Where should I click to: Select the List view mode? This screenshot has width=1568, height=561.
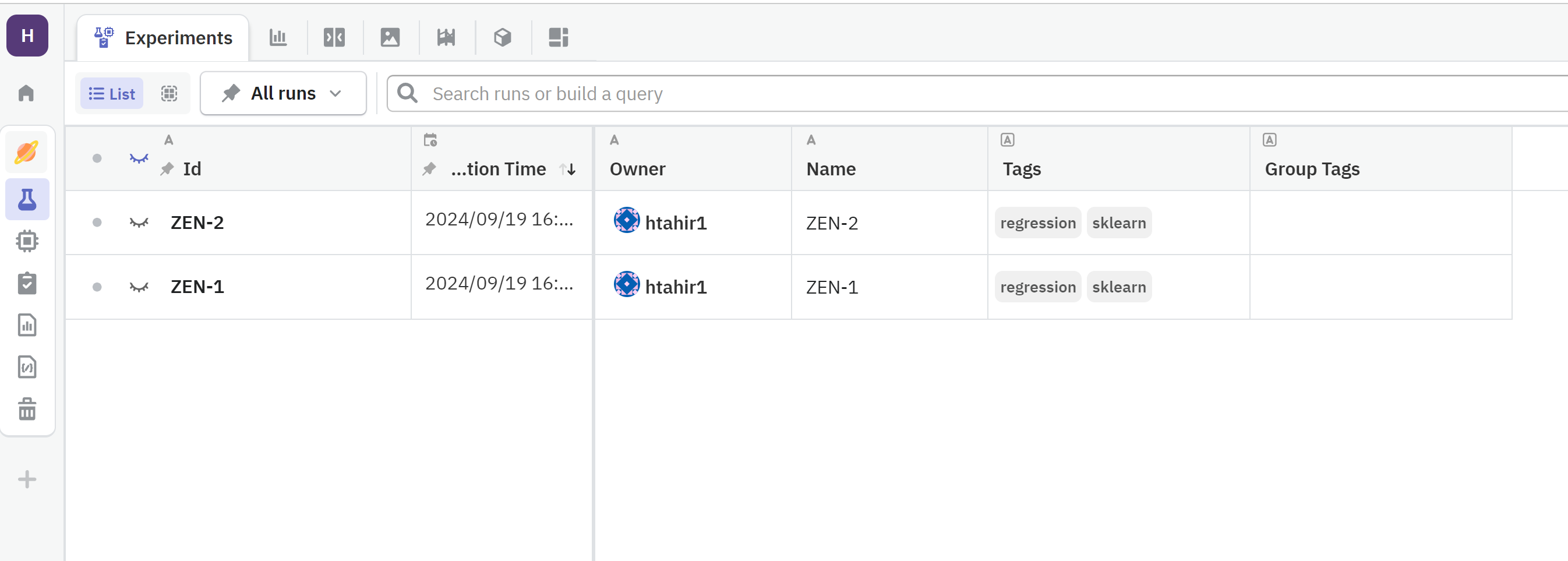pos(112,94)
